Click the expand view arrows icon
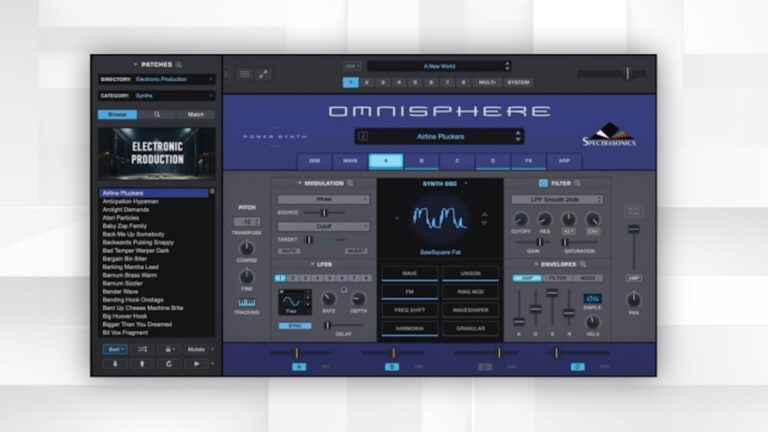 tap(263, 73)
